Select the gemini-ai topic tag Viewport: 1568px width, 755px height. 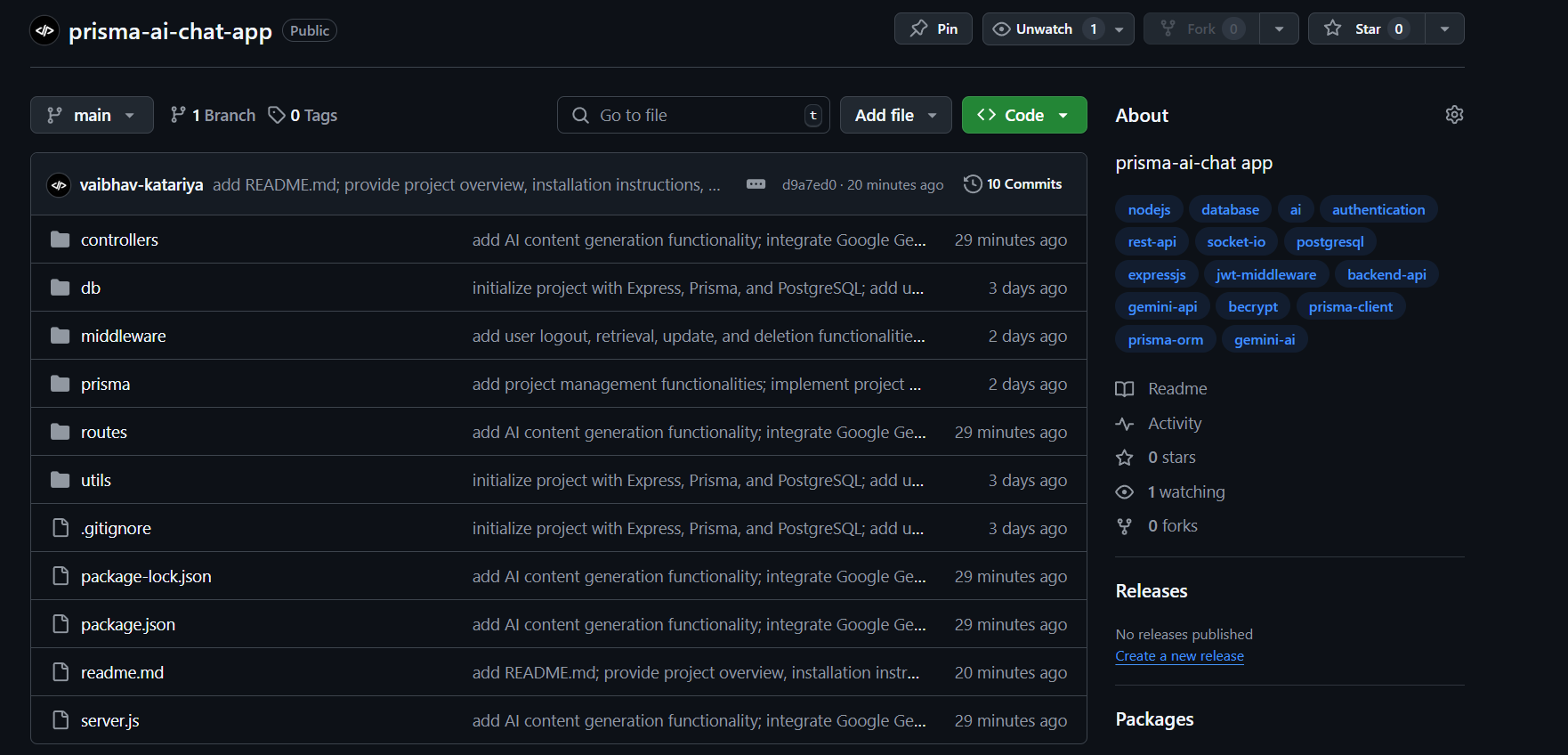click(x=1265, y=339)
